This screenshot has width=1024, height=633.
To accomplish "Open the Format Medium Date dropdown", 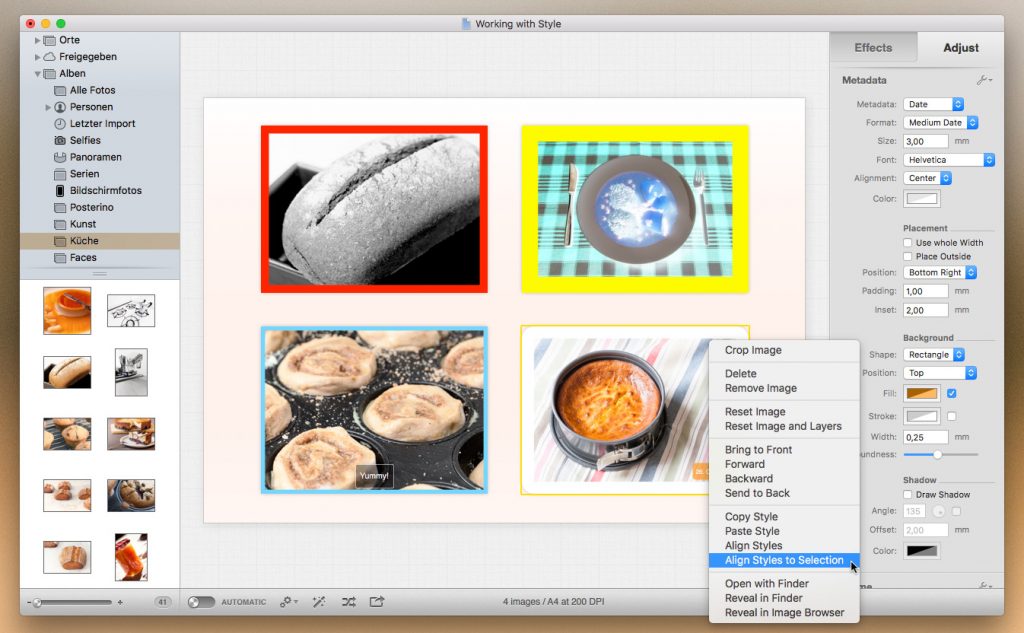I will pos(940,122).
